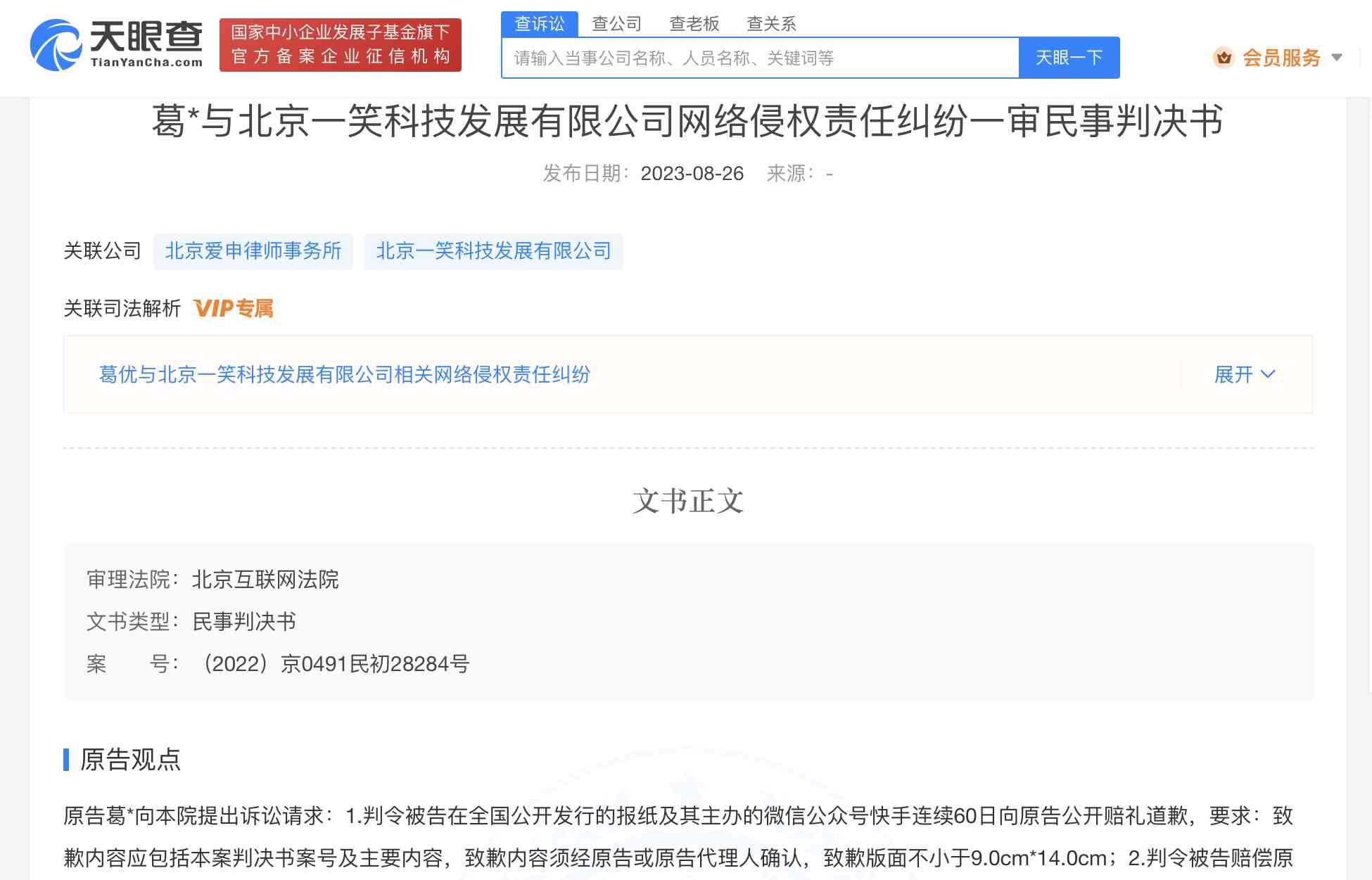Screen dimensions: 1372x880
Task: Click the 天眼一下 search button
Action: [x=1069, y=58]
